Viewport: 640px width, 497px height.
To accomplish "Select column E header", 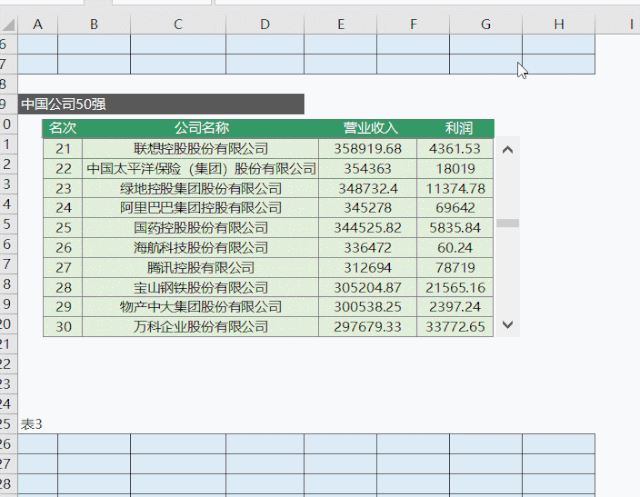I will click(x=340, y=24).
